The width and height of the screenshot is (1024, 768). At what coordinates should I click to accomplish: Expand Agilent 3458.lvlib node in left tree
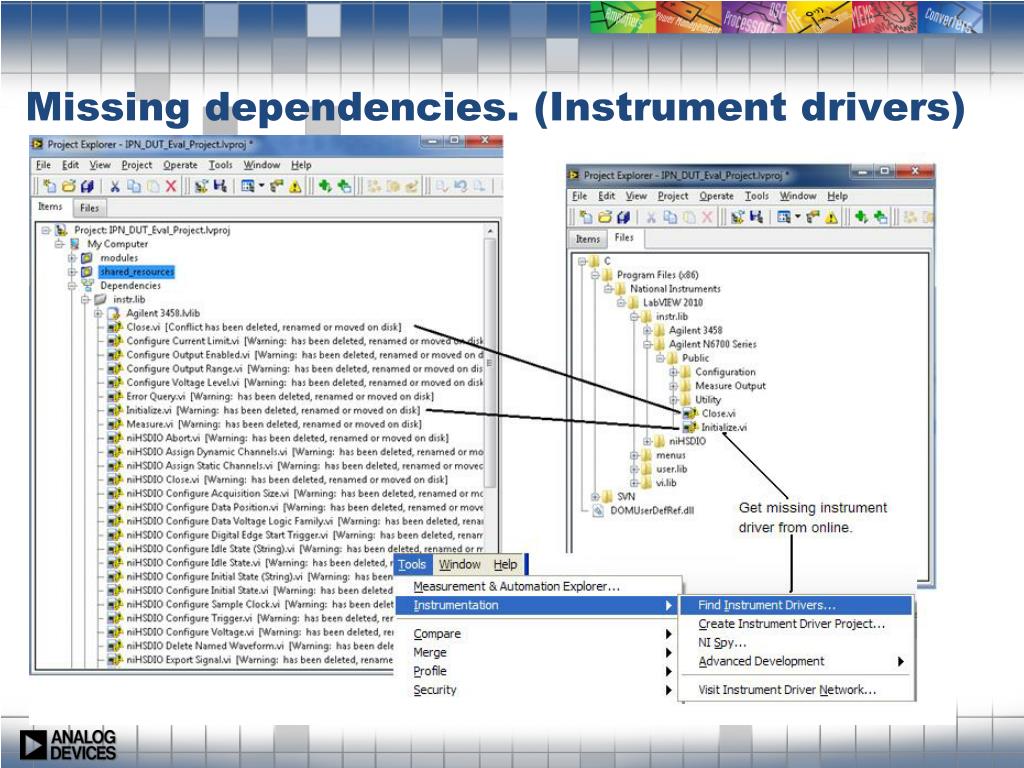(x=99, y=313)
